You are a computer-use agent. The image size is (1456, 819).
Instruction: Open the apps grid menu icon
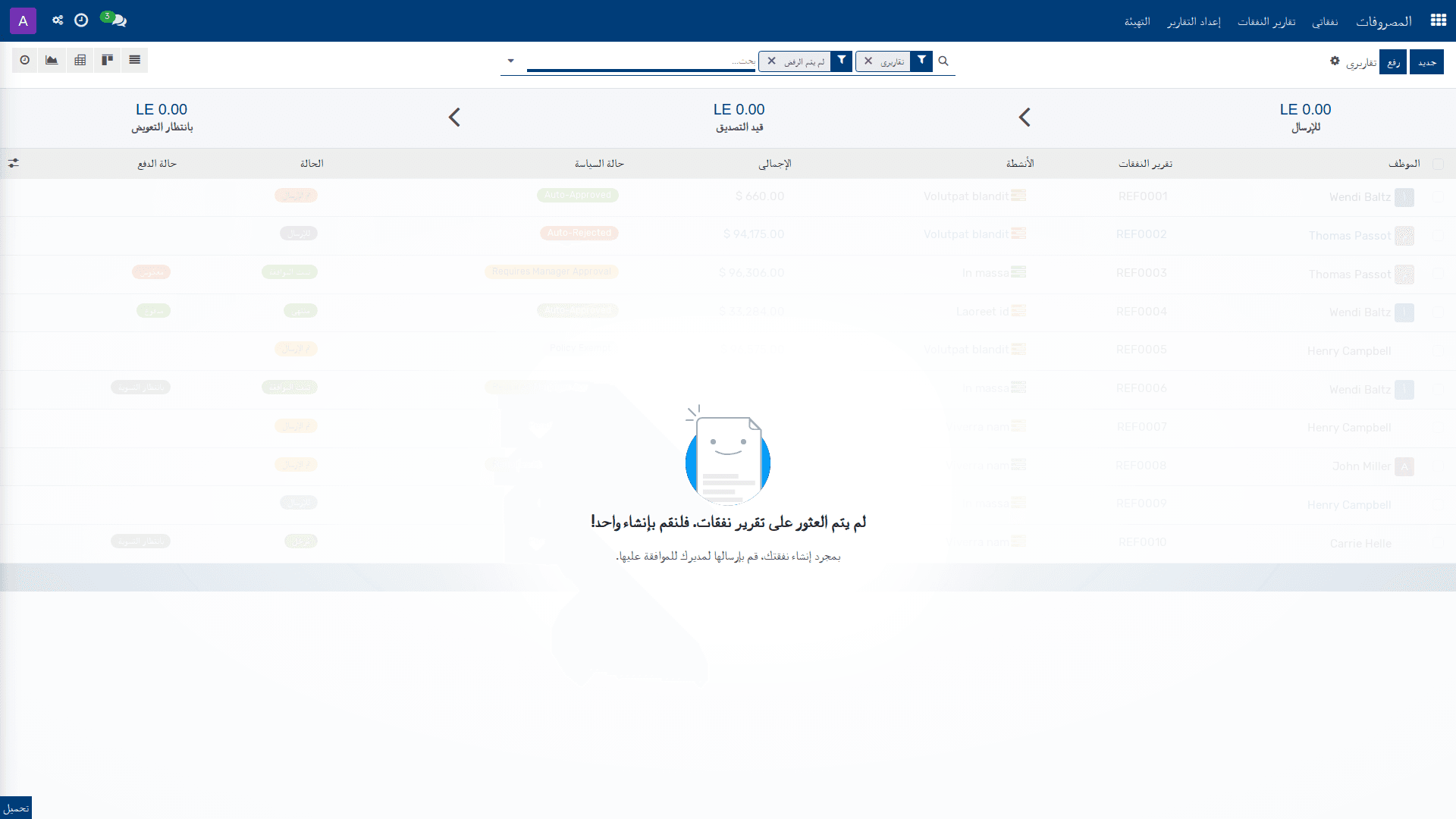(x=1438, y=20)
